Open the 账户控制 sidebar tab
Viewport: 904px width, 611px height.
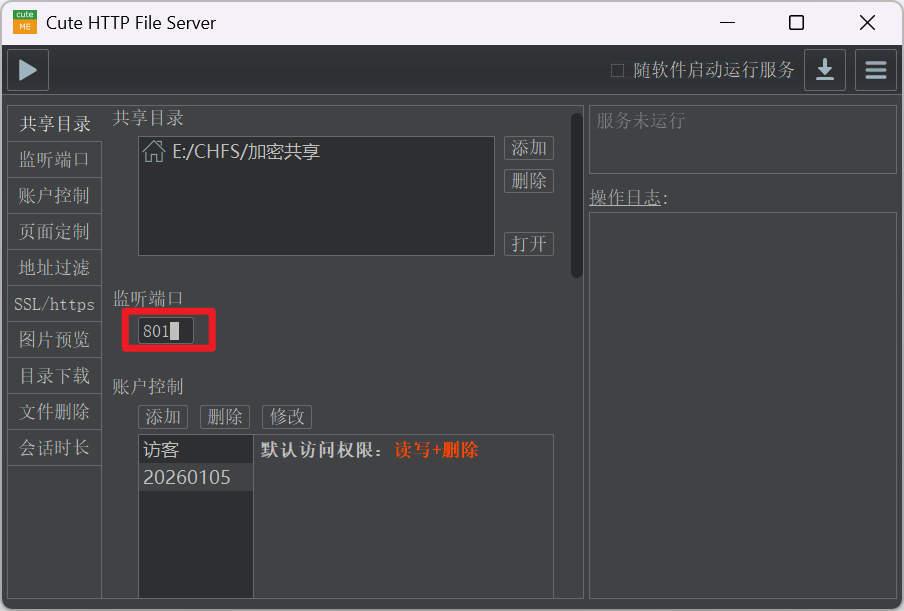[x=55, y=195]
